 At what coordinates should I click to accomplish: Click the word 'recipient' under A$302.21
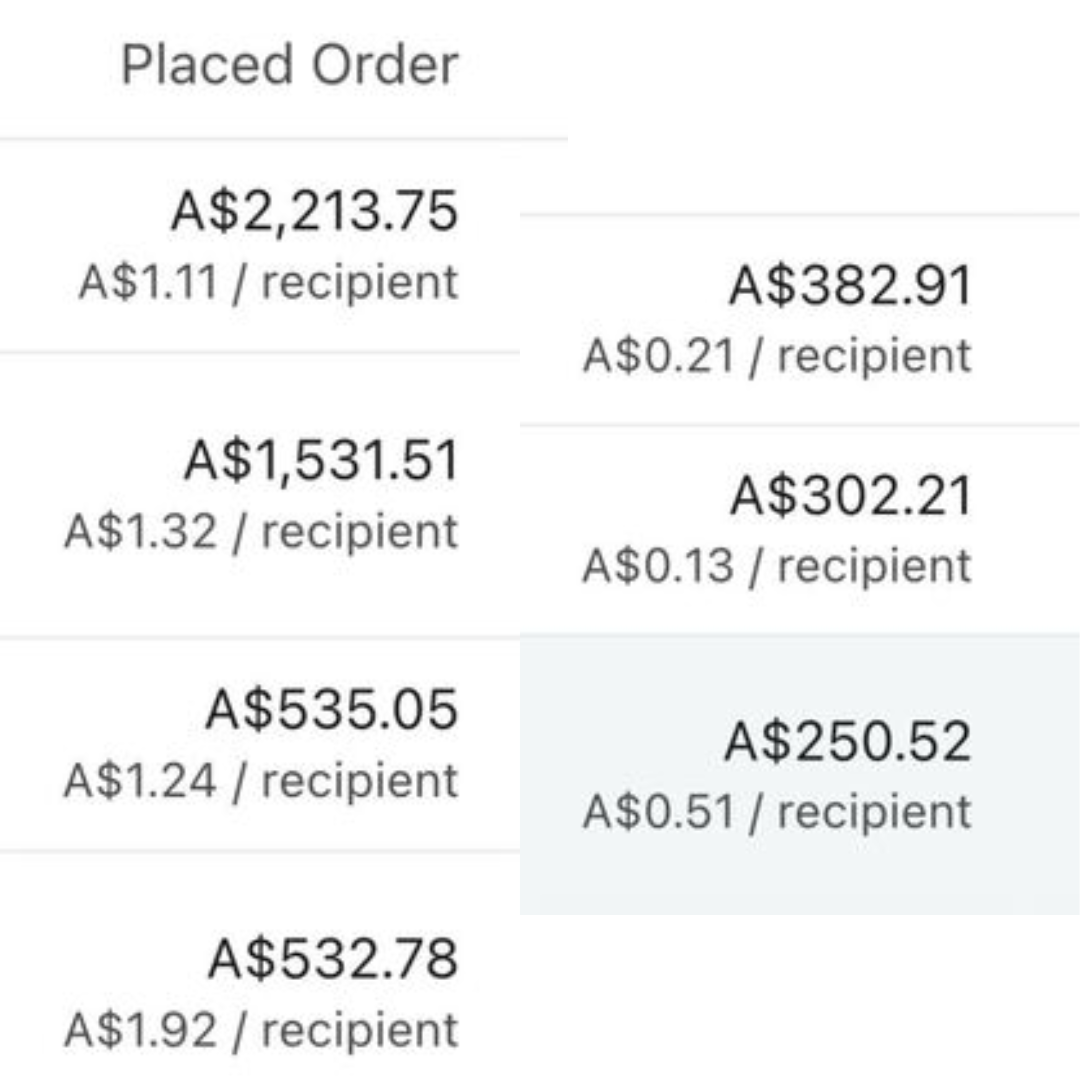click(874, 566)
